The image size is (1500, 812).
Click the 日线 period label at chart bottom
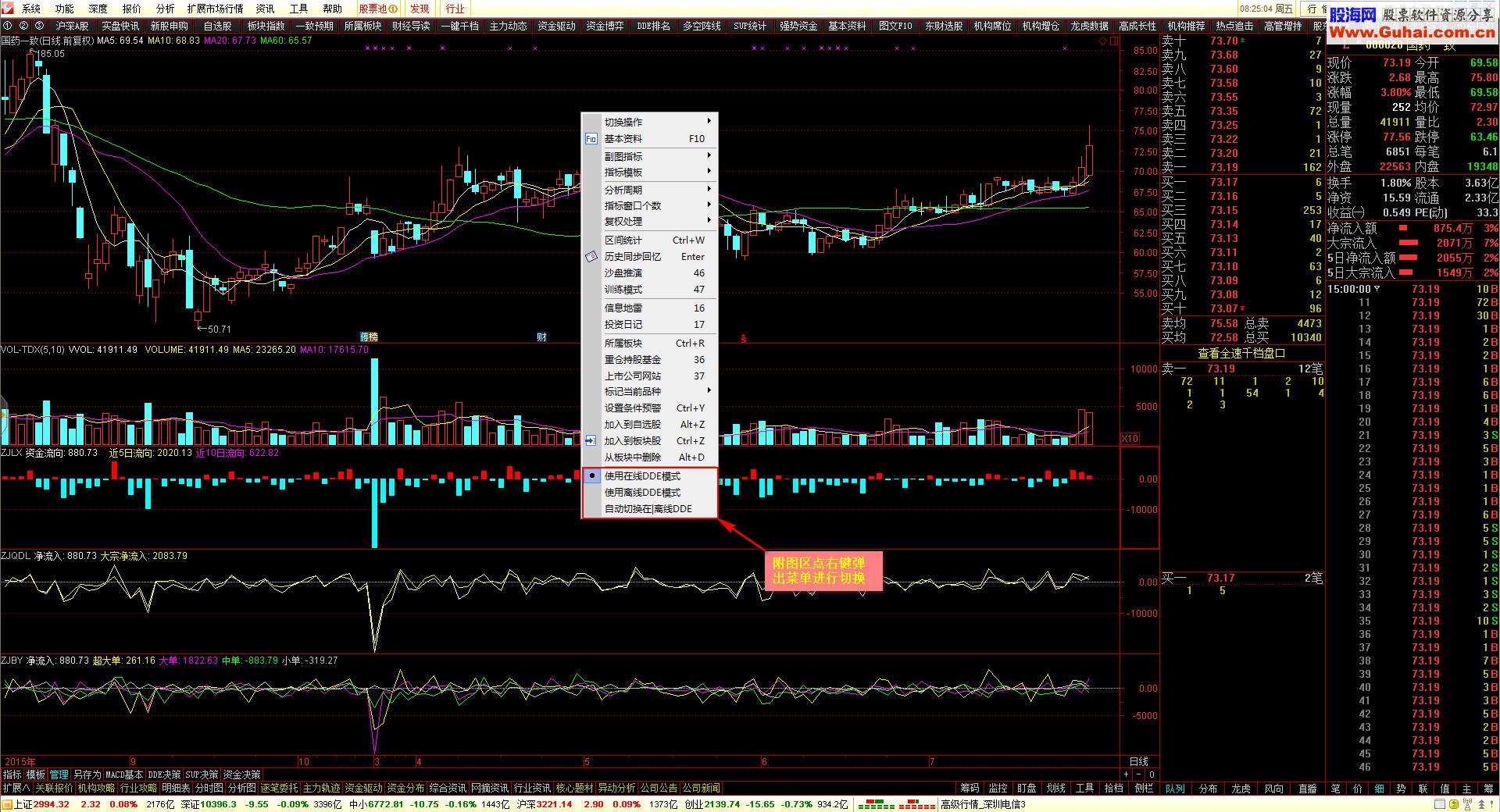(1139, 761)
